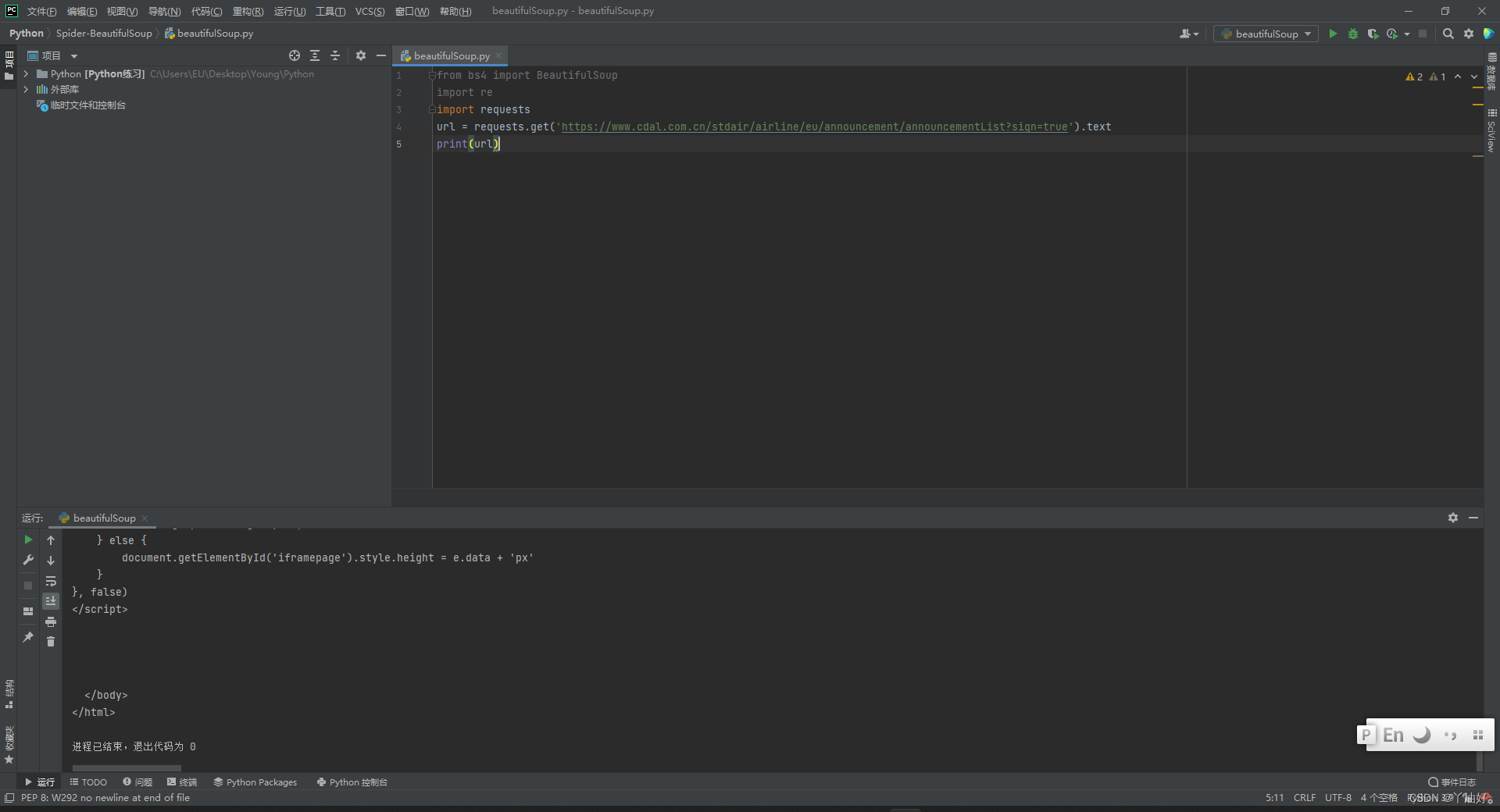This screenshot has height=812, width=1500.
Task: Close the beautifulSoup.py editor tab
Action: (x=498, y=55)
